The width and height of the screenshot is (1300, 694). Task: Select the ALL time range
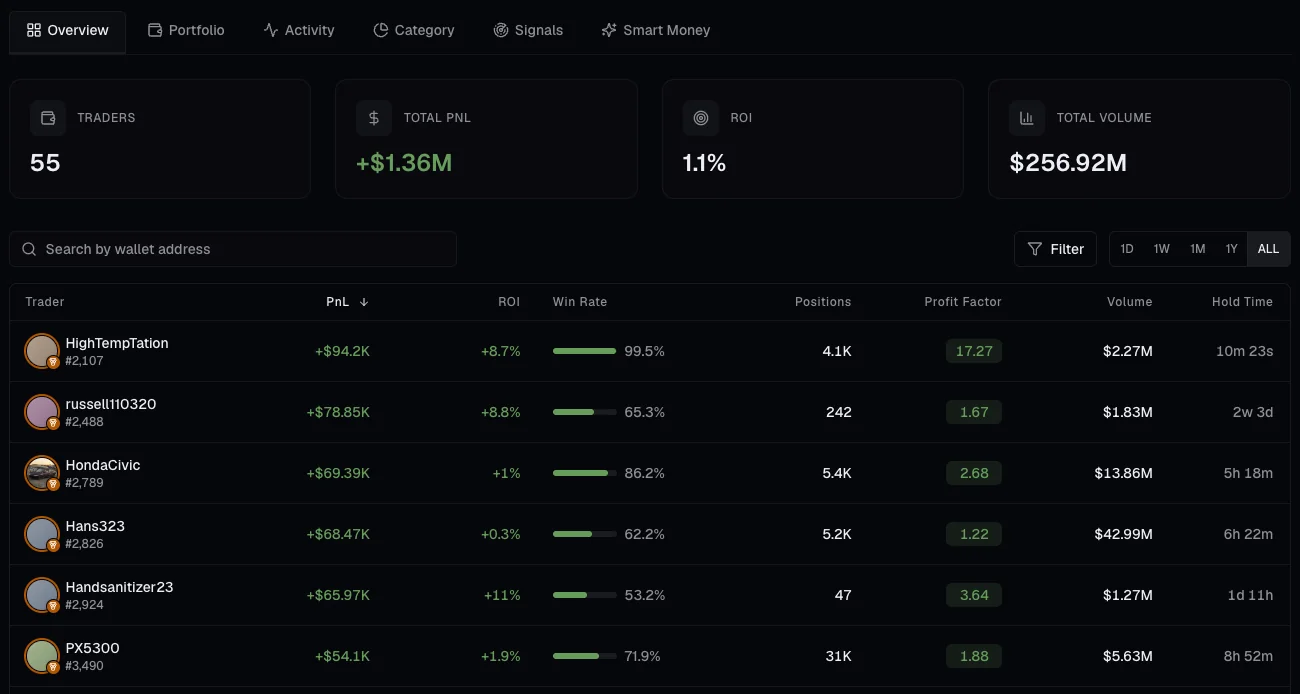(x=1268, y=249)
